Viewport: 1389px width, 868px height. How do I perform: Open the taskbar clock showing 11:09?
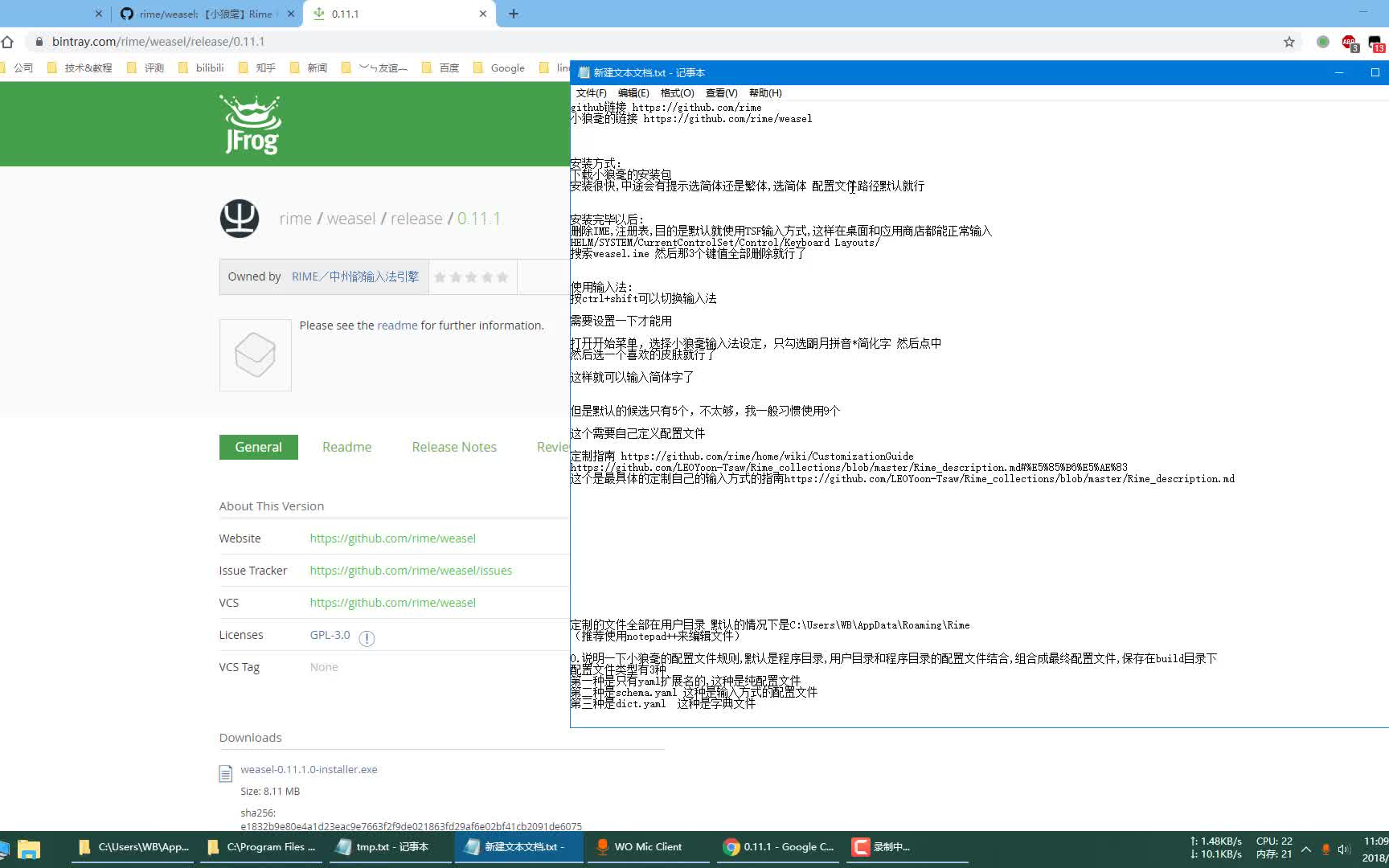coord(1375,849)
